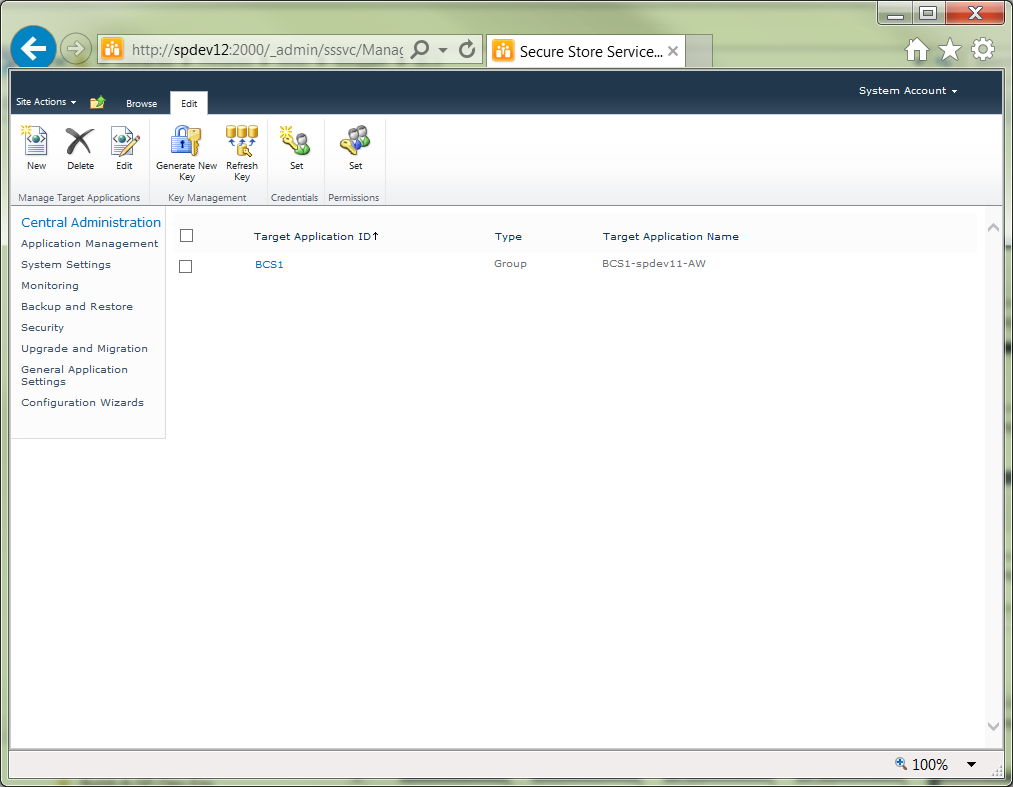Open the browser Home icon
The height and width of the screenshot is (787, 1013).
click(917, 49)
